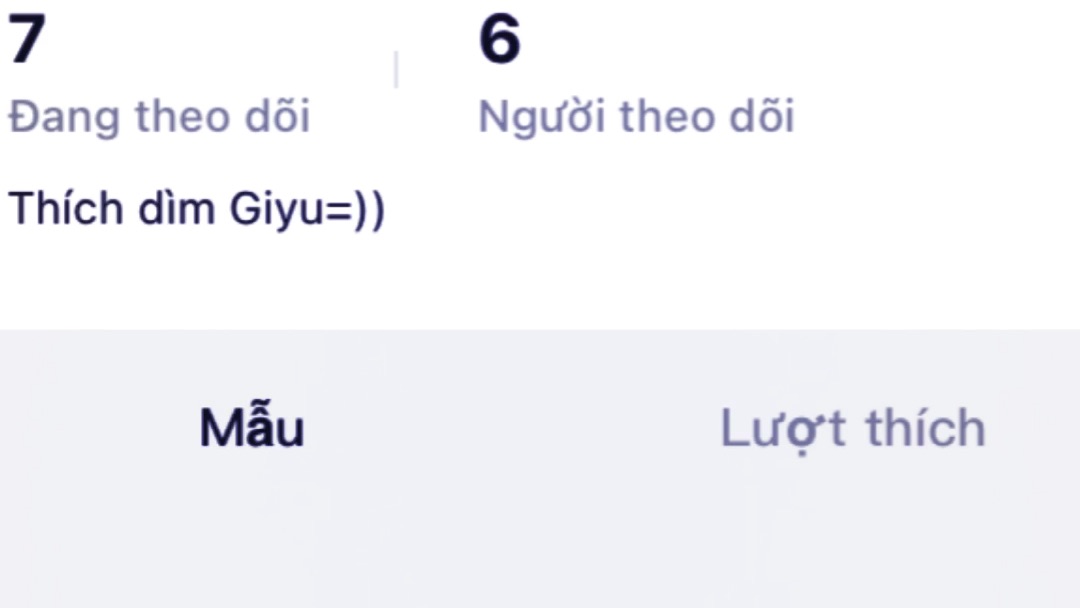Show templates via the Mẫu label

pos(252,427)
